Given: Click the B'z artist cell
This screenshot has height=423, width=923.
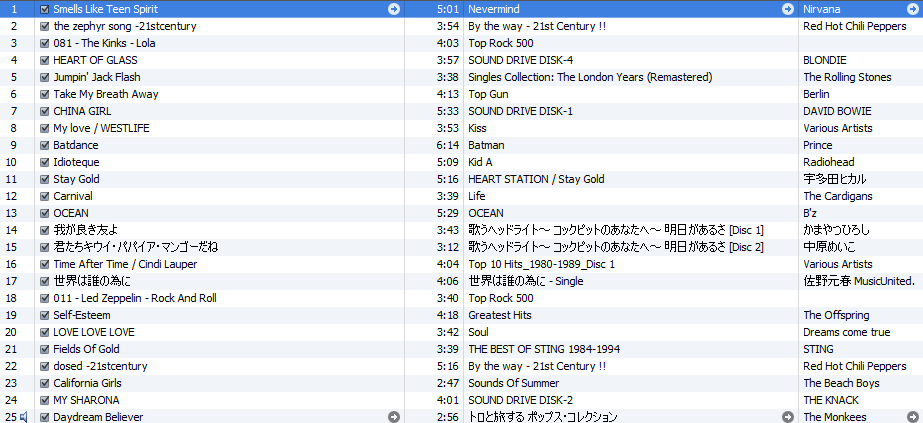Looking at the screenshot, I should point(811,214).
